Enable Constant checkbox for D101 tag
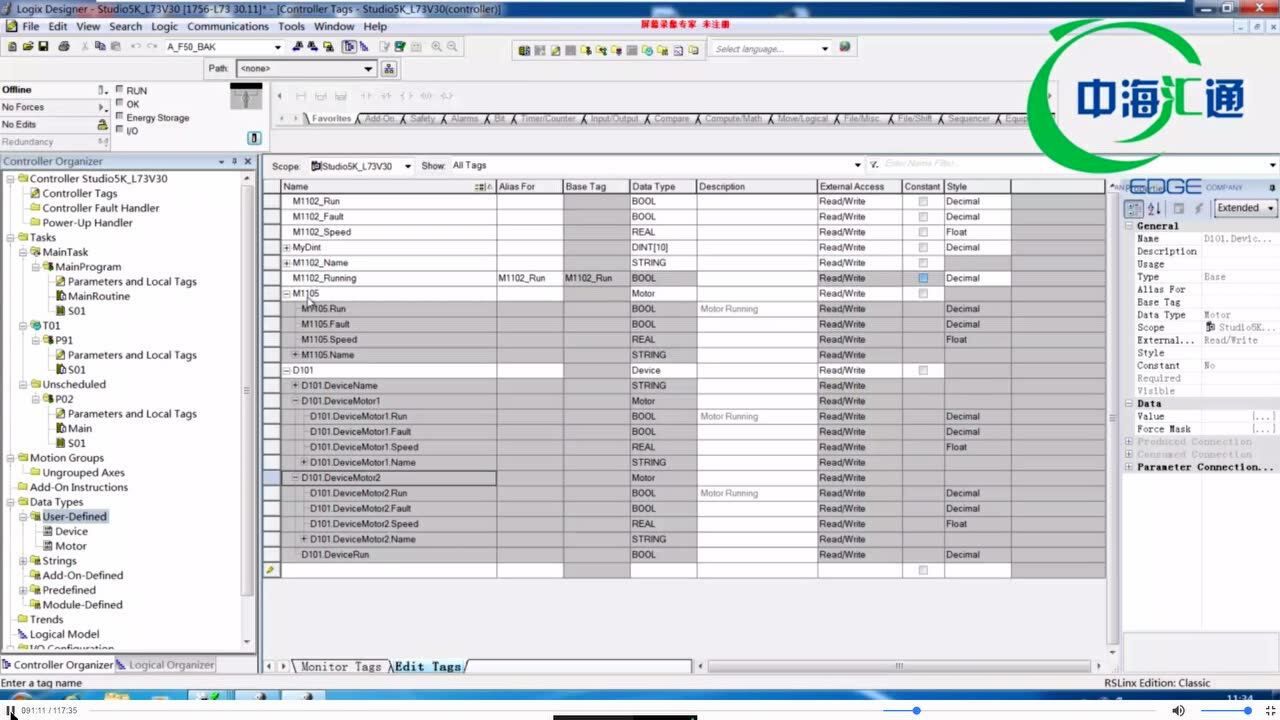 tap(923, 370)
